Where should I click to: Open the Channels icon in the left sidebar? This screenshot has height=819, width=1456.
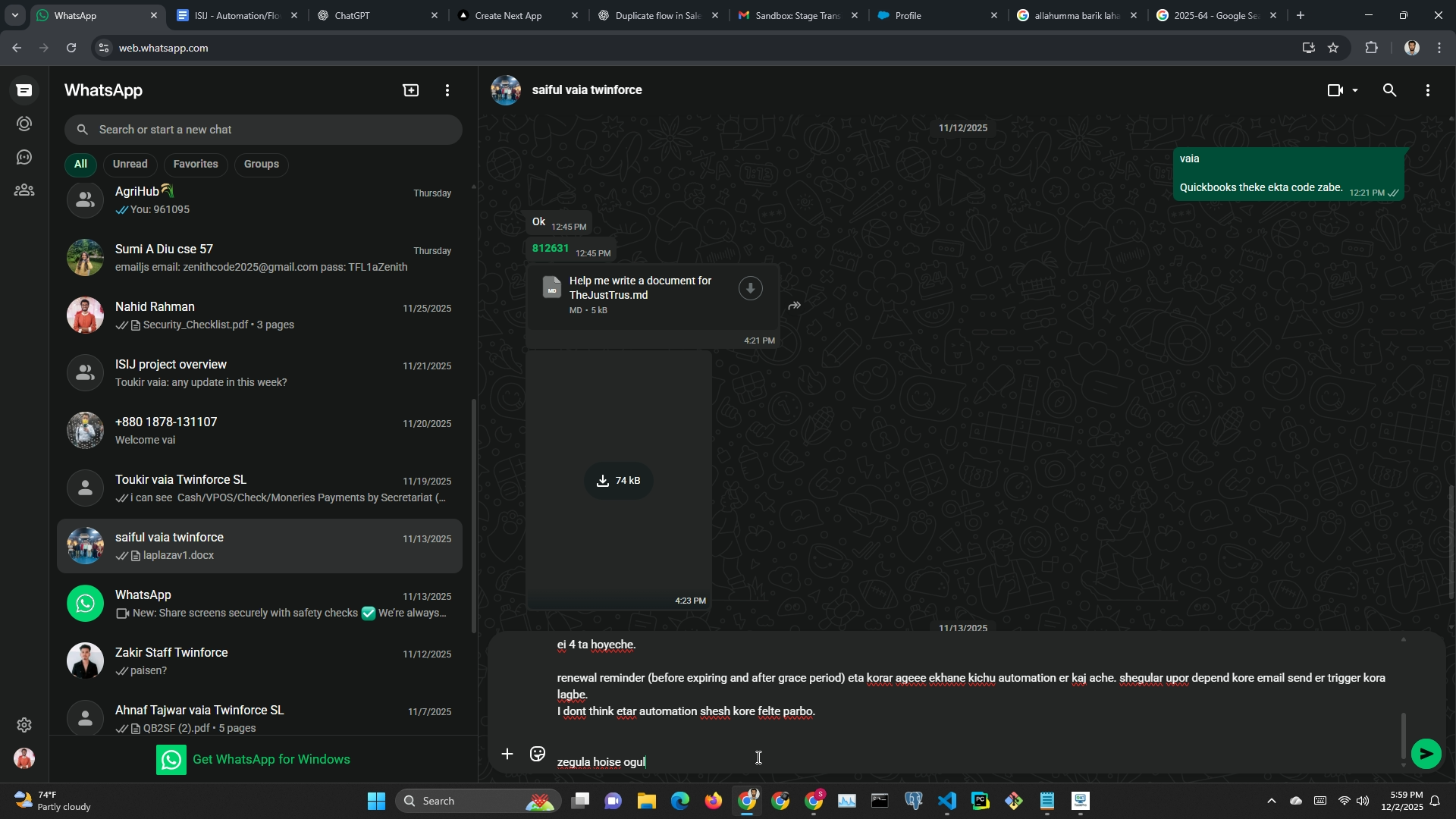[24, 157]
